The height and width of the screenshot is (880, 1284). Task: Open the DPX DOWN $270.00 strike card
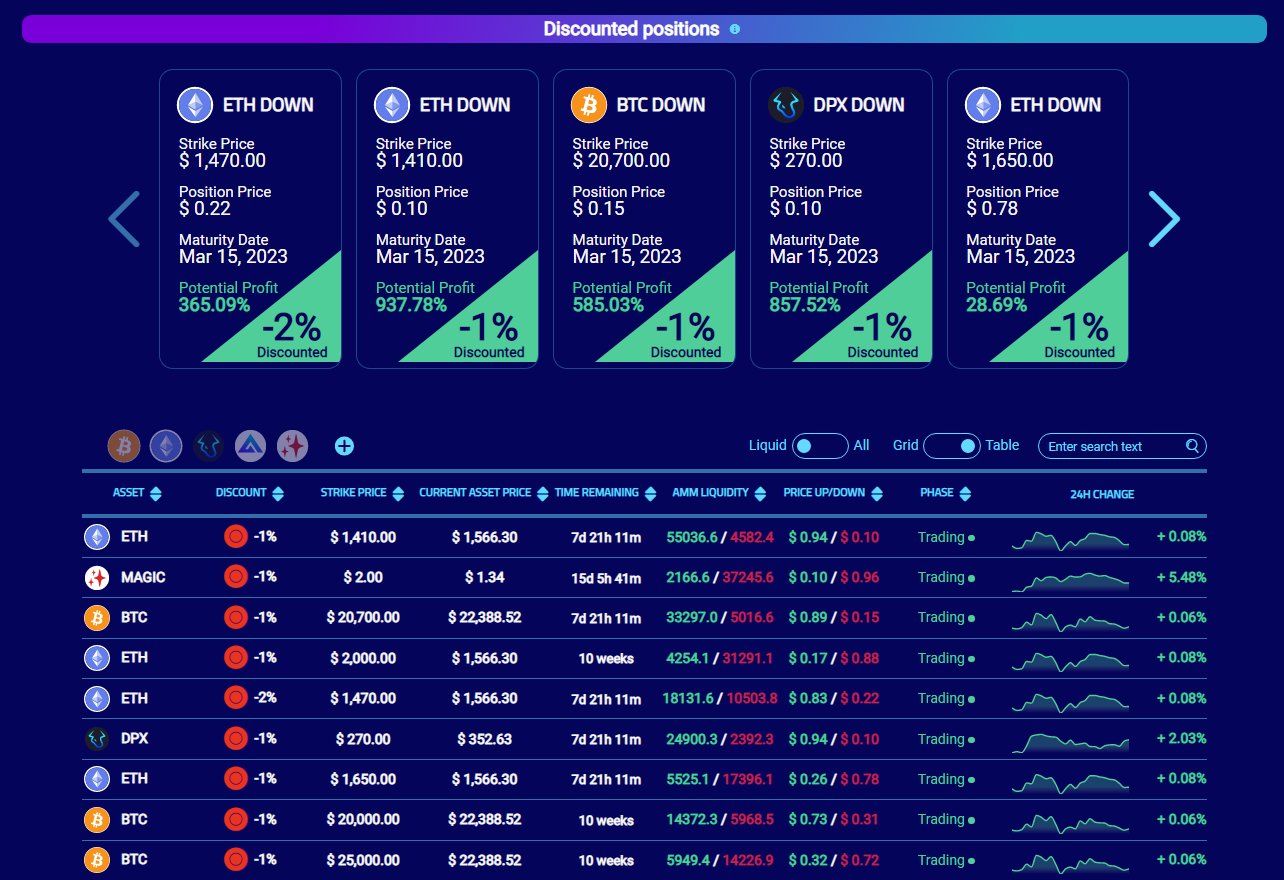point(841,219)
